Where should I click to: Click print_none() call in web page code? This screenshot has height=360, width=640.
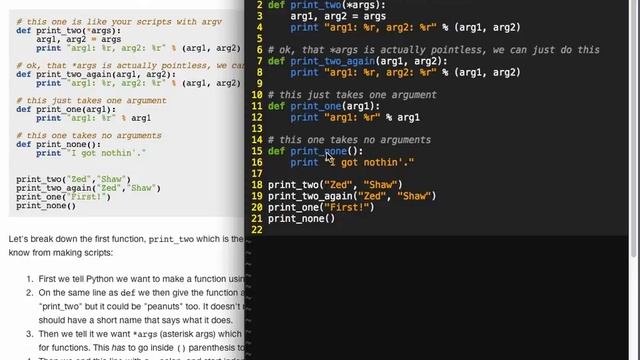tap(46, 206)
